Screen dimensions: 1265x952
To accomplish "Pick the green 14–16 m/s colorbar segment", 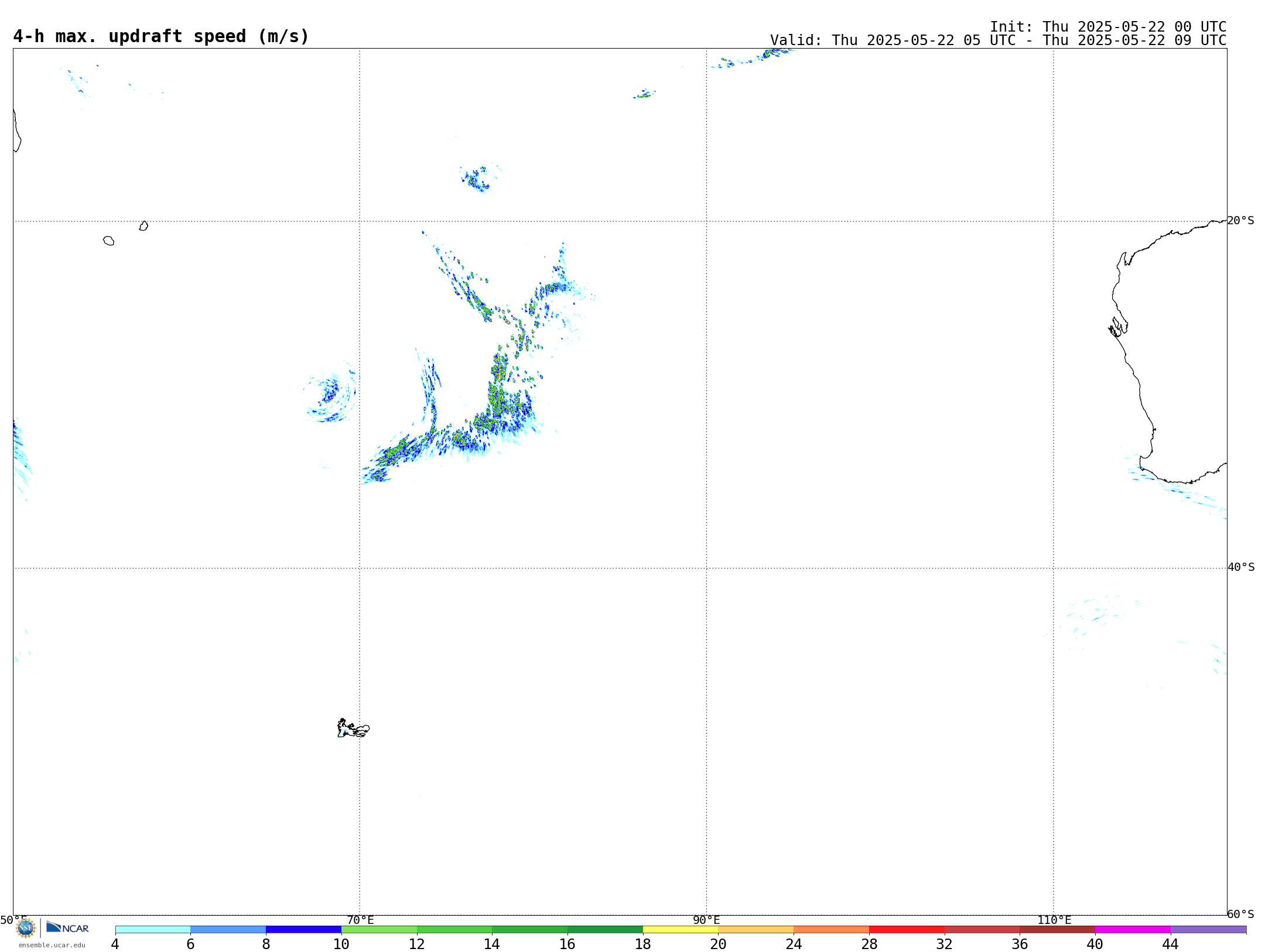I will pos(530,929).
